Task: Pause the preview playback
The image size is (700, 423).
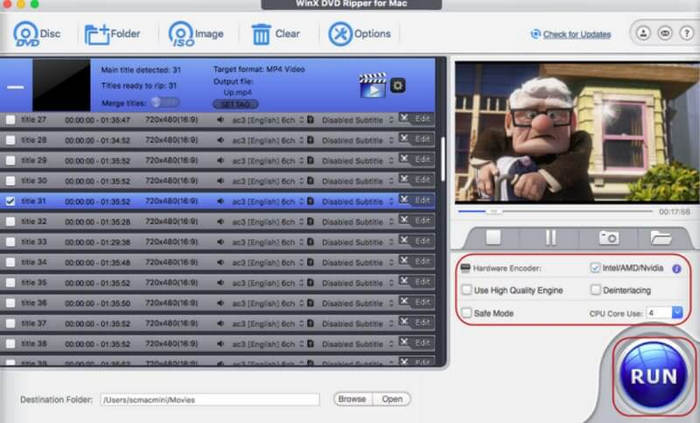Action: coord(551,237)
